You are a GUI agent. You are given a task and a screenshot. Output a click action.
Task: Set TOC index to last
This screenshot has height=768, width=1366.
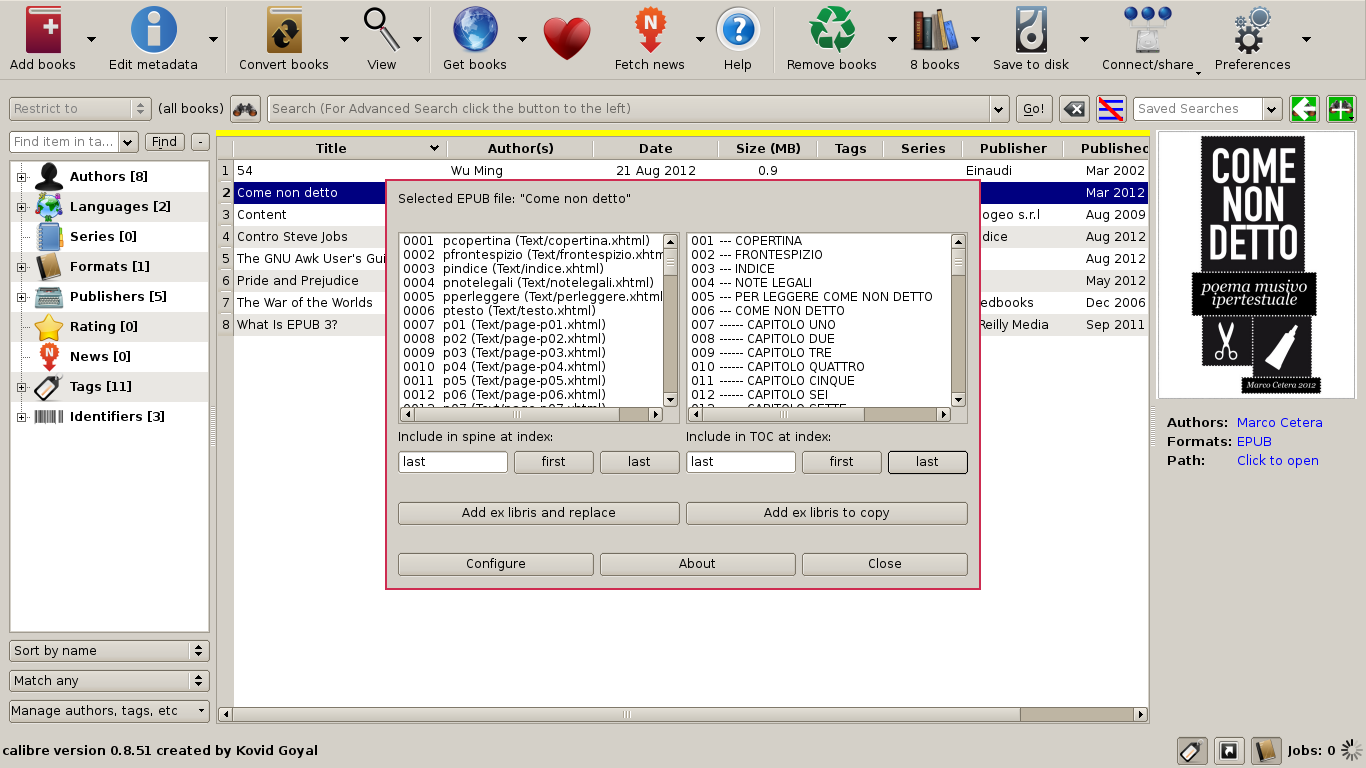tap(928, 462)
